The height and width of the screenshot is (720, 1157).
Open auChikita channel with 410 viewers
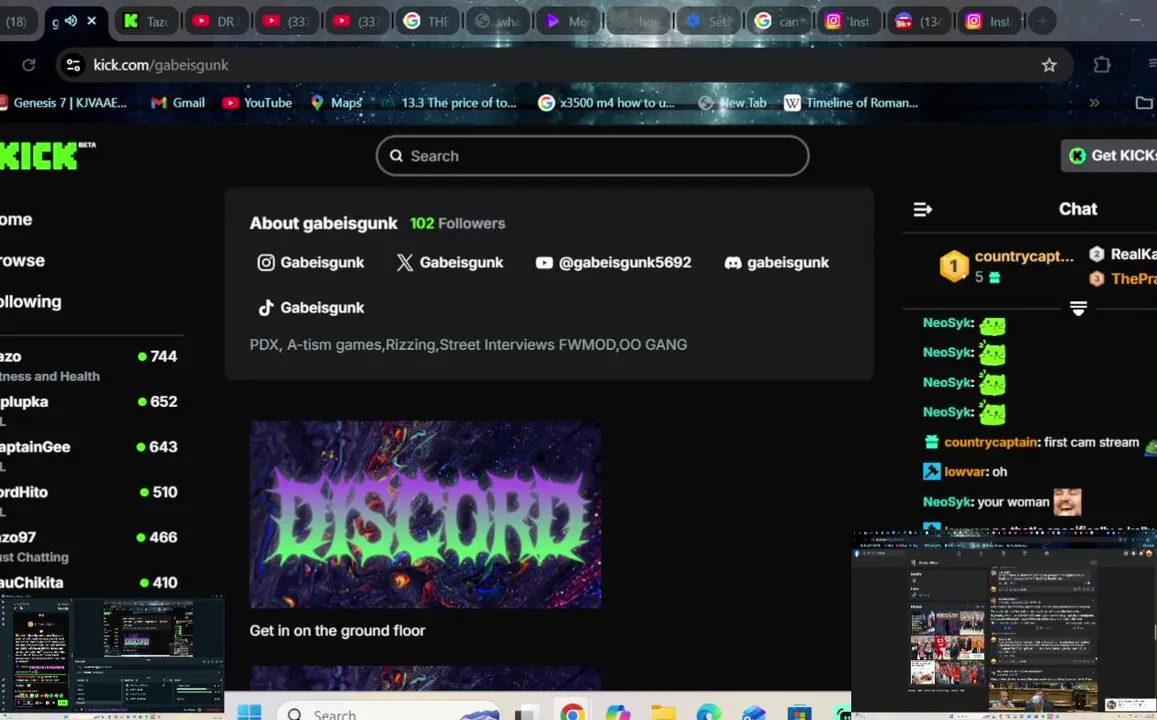pos(89,583)
